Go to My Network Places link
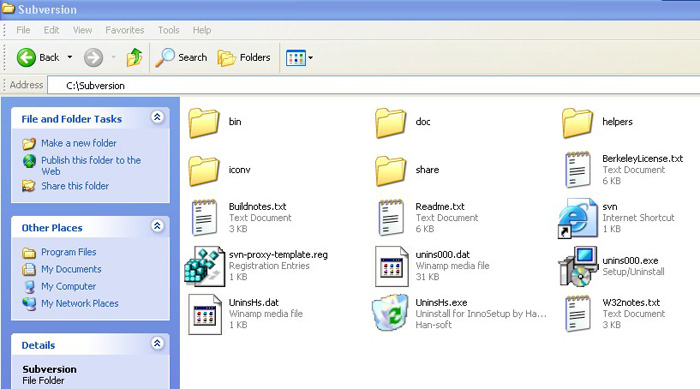The height and width of the screenshot is (389, 700). (x=80, y=303)
